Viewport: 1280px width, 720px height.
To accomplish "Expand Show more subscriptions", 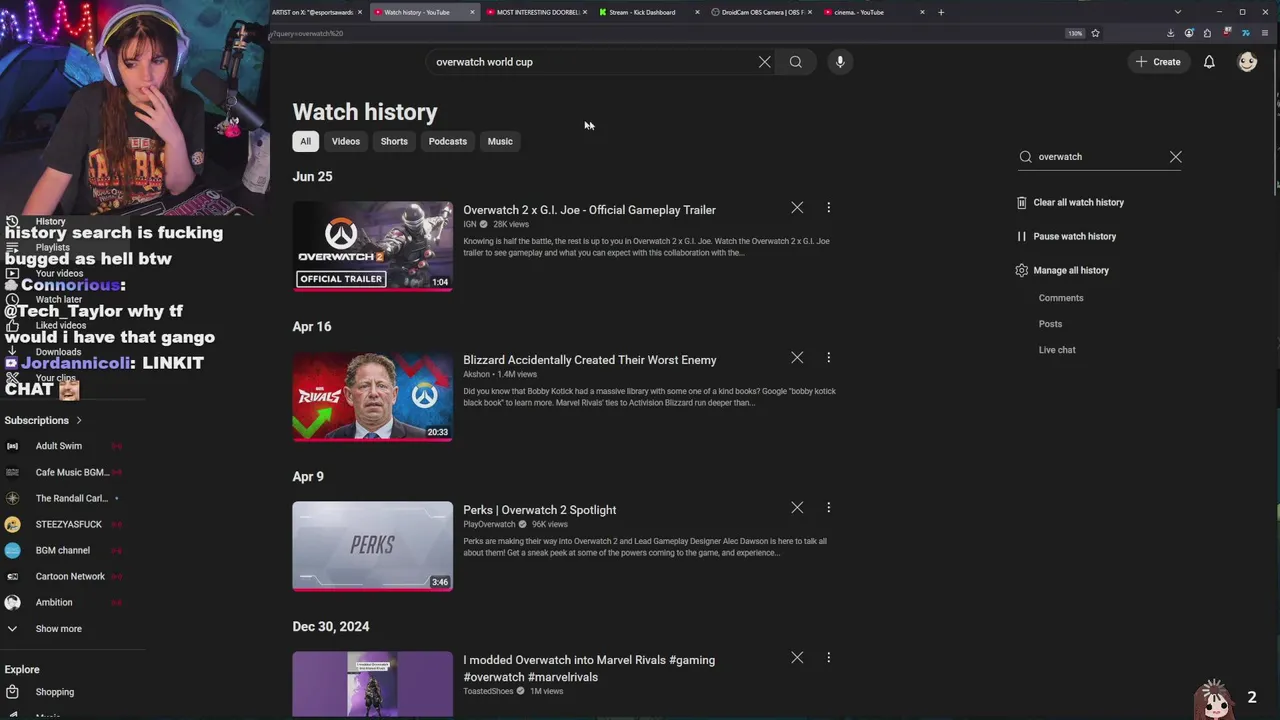I will tap(58, 629).
